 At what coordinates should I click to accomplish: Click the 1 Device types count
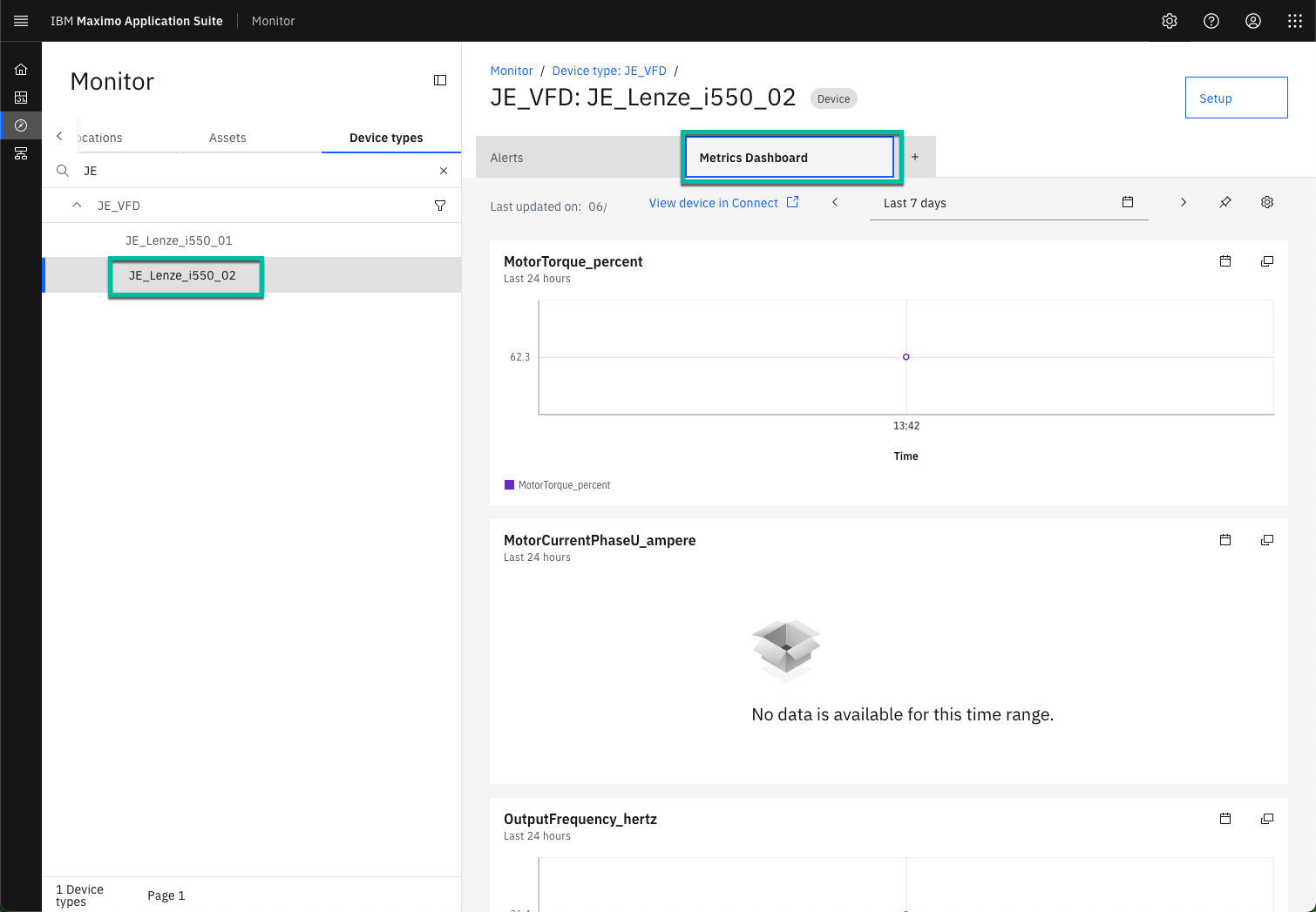79,895
